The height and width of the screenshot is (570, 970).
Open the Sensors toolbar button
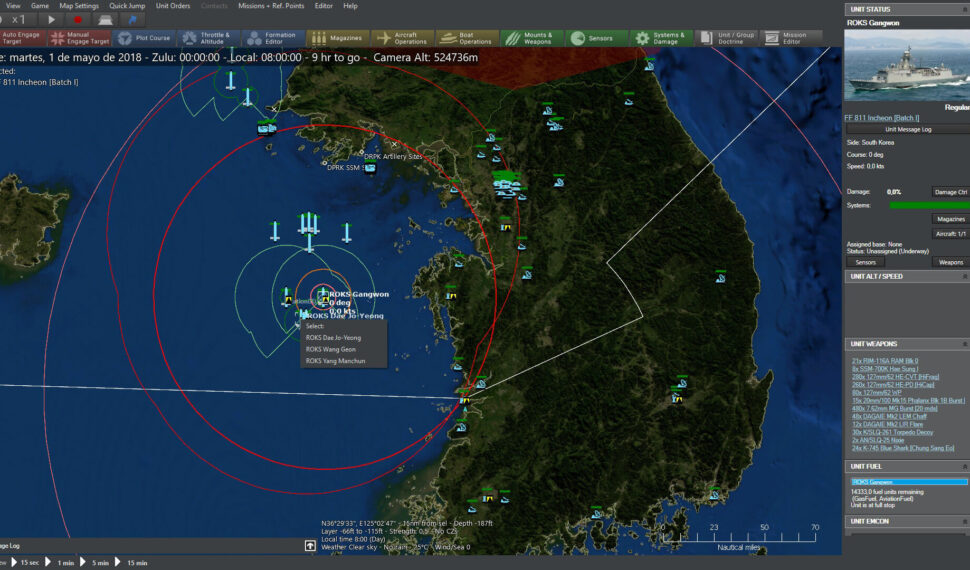pos(593,38)
